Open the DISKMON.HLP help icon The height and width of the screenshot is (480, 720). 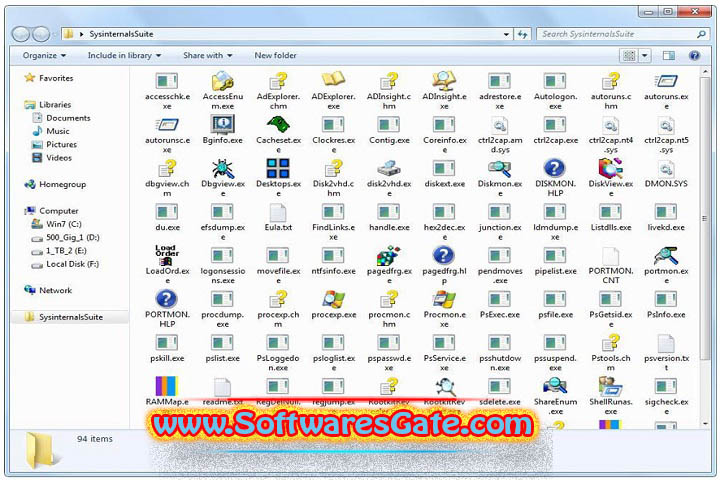[x=555, y=168]
